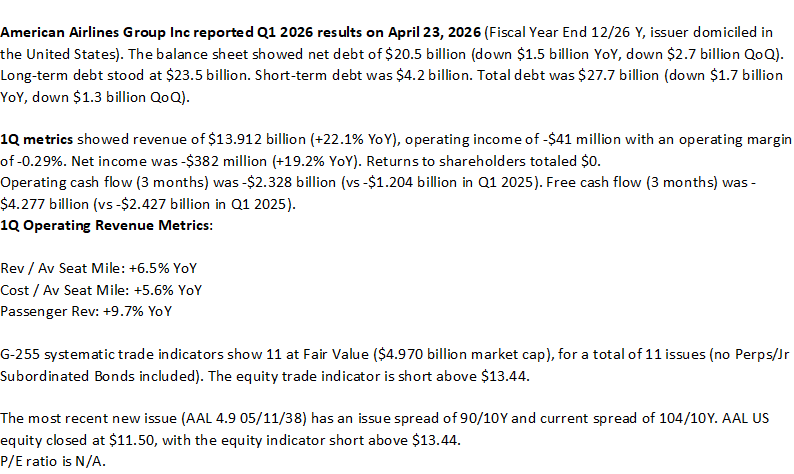Click the "Subordinated Bonds included" text
The height and width of the screenshot is (474, 794).
tap(97, 376)
